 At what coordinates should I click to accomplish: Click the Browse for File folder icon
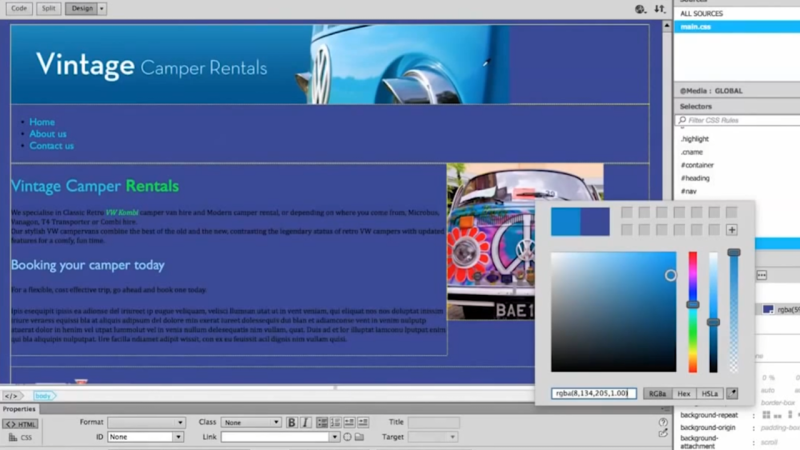coord(360,437)
